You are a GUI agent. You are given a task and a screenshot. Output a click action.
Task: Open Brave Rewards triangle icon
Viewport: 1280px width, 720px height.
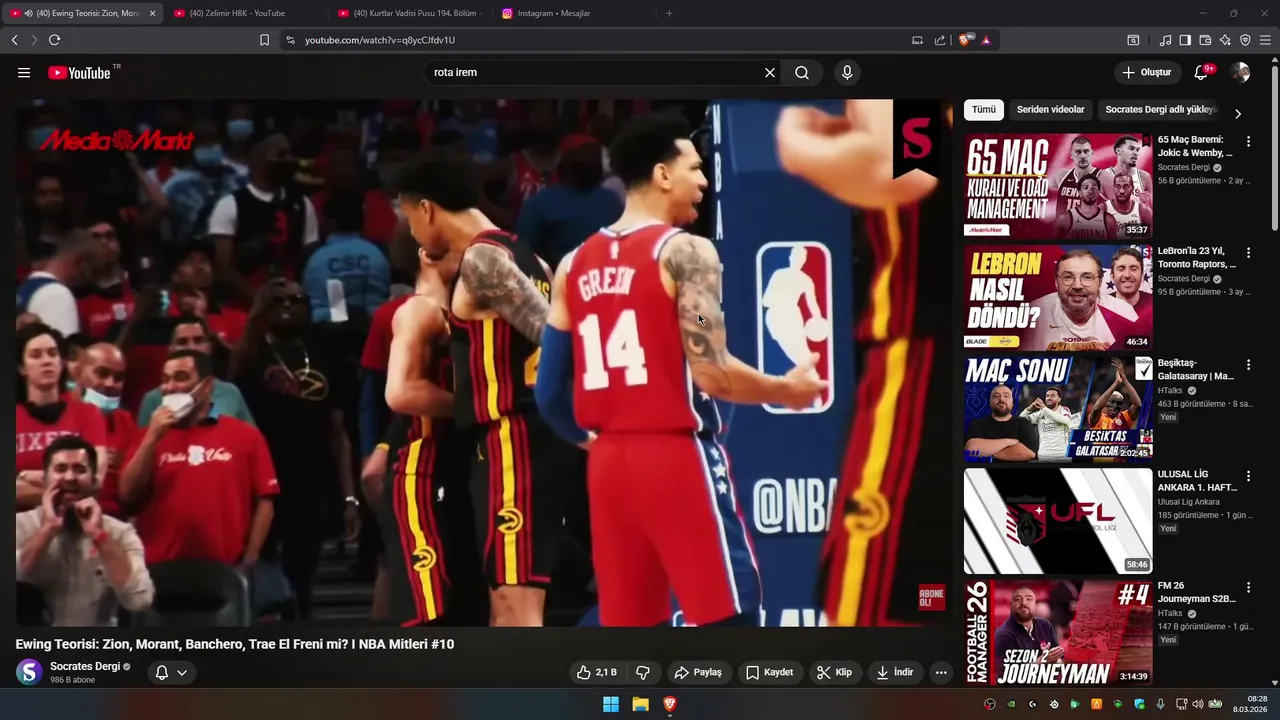tap(986, 40)
